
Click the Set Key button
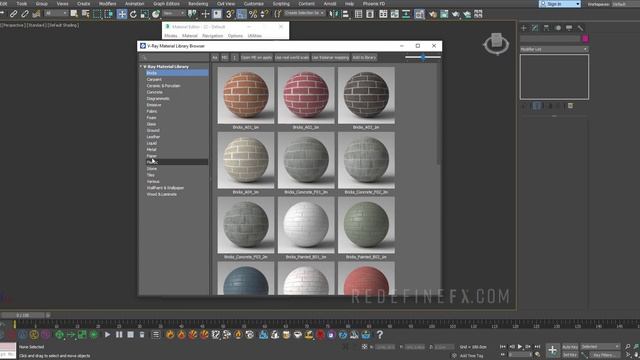tap(570, 355)
